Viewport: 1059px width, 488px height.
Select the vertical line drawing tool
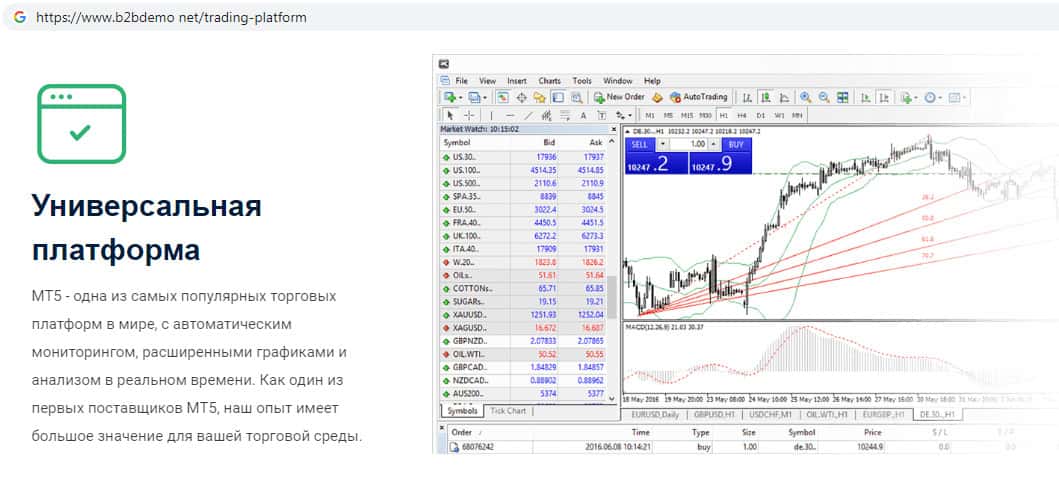point(491,115)
